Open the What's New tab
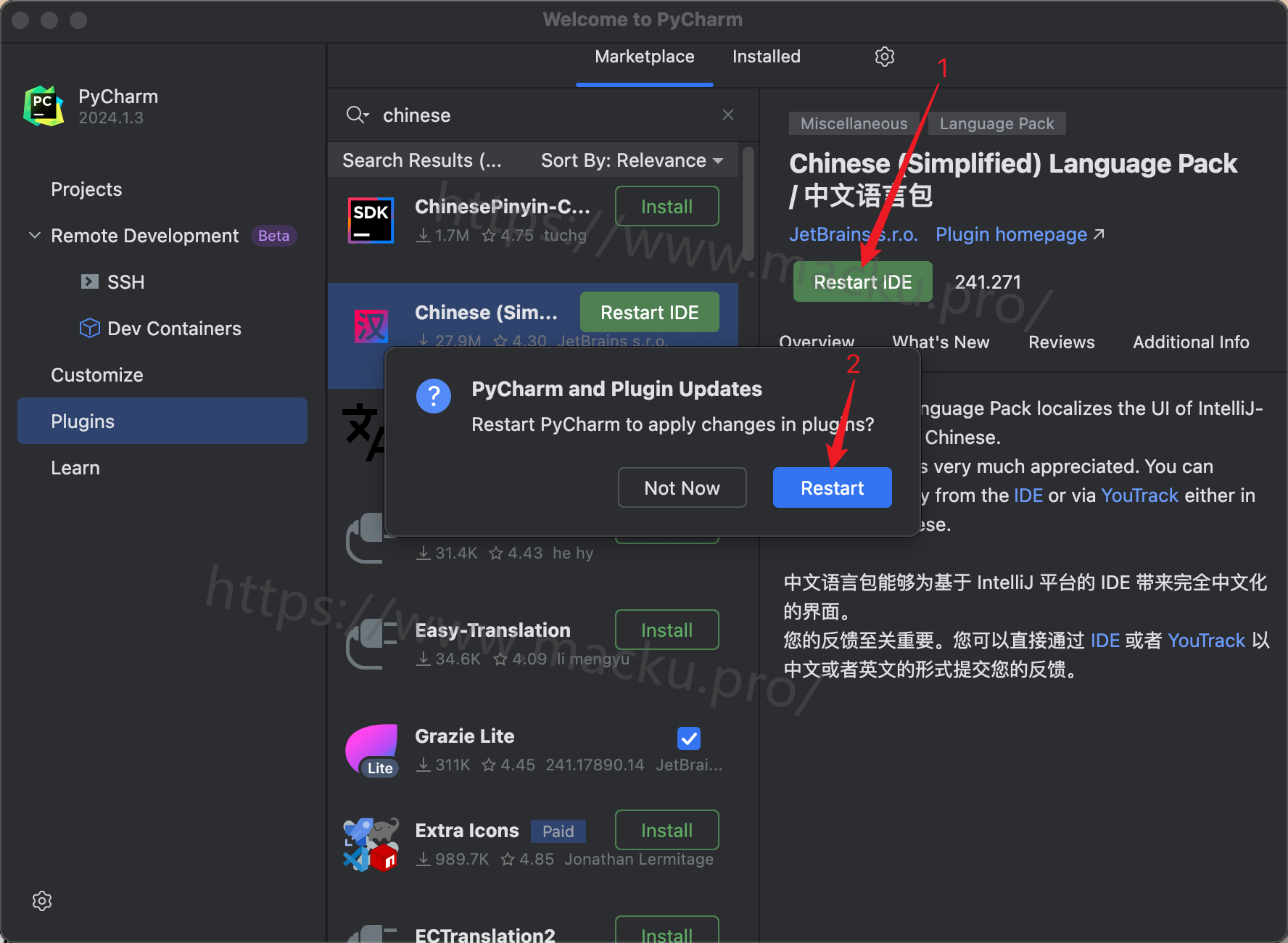The height and width of the screenshot is (943, 1288). tap(941, 342)
